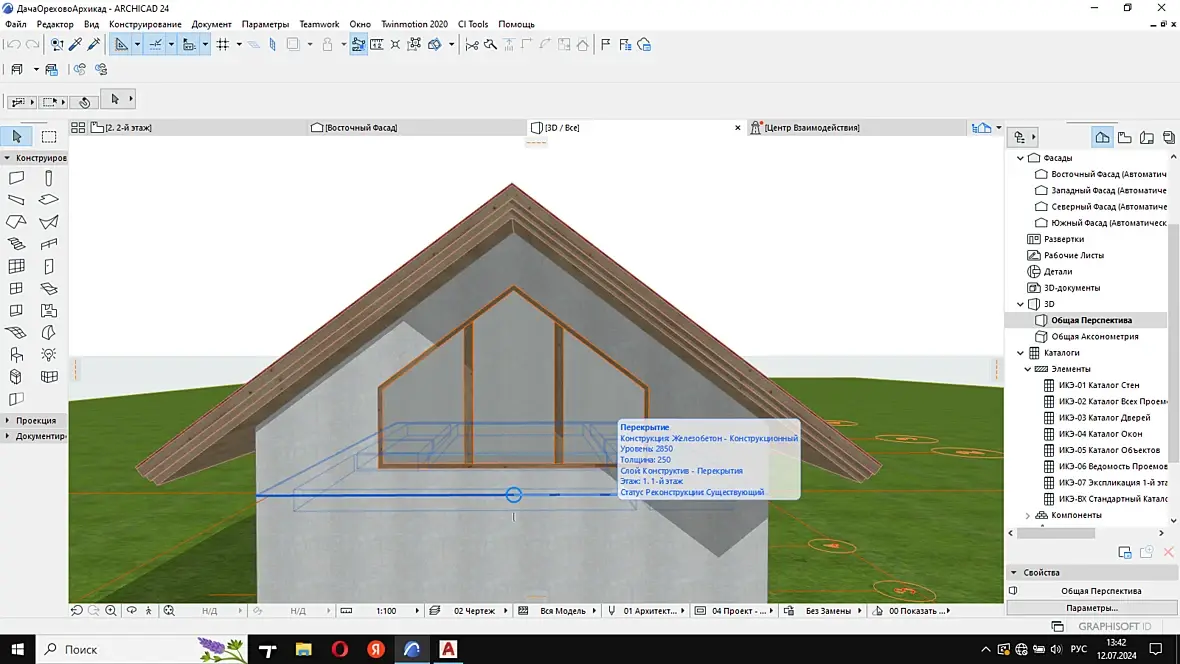Choose the Roof tool

point(16,222)
